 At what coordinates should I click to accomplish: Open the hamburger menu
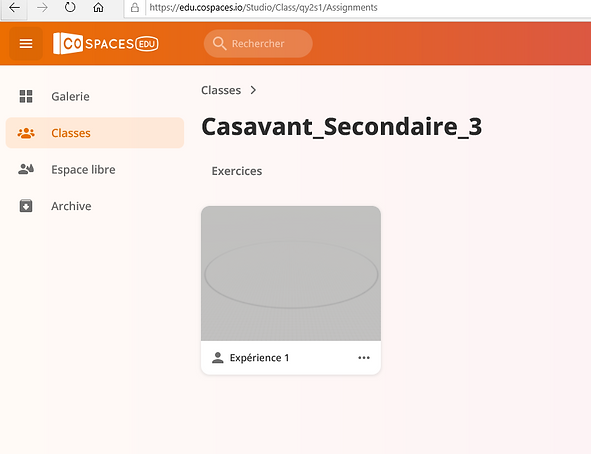pyautogui.click(x=26, y=44)
